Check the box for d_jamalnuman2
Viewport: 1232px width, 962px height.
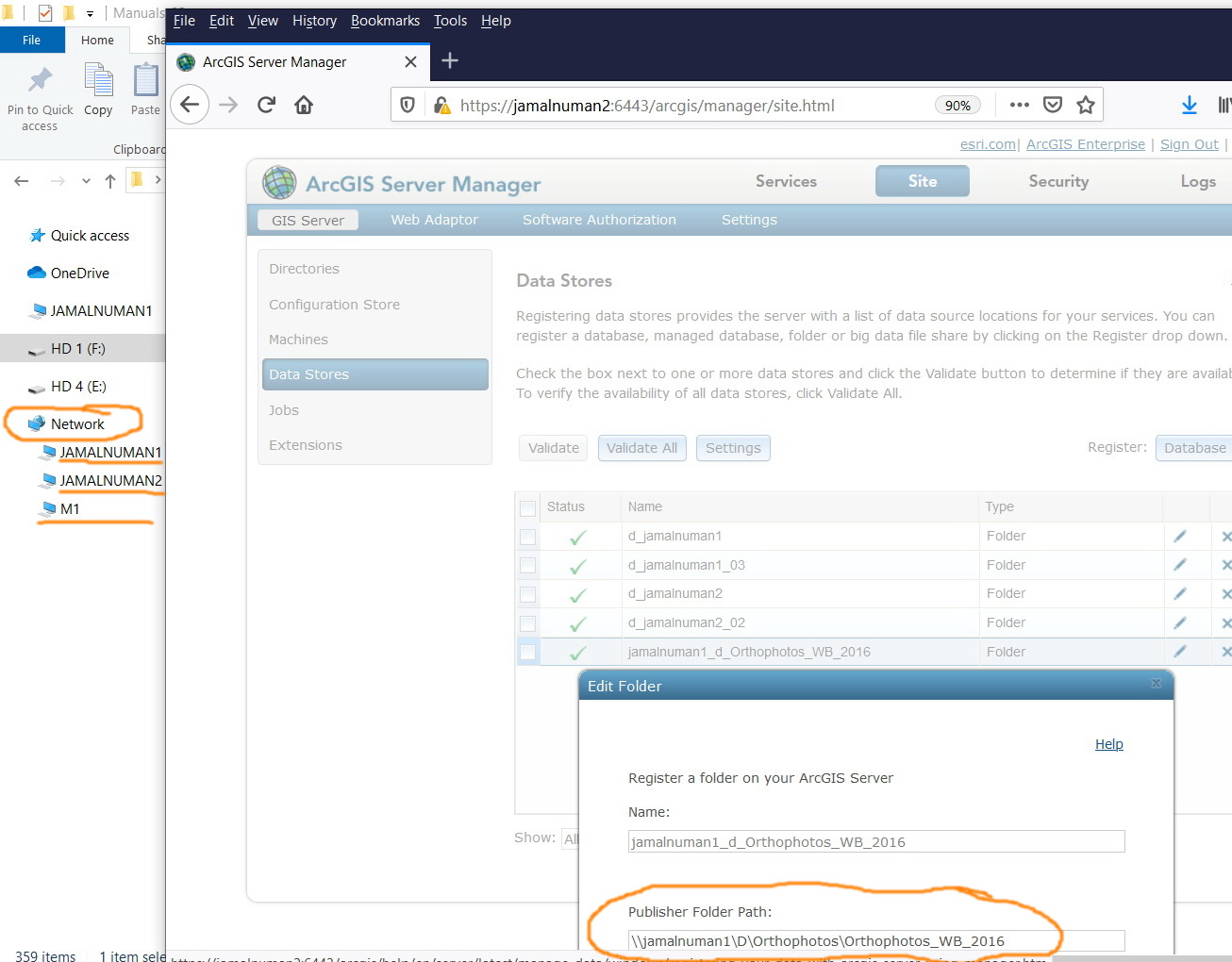click(527, 594)
